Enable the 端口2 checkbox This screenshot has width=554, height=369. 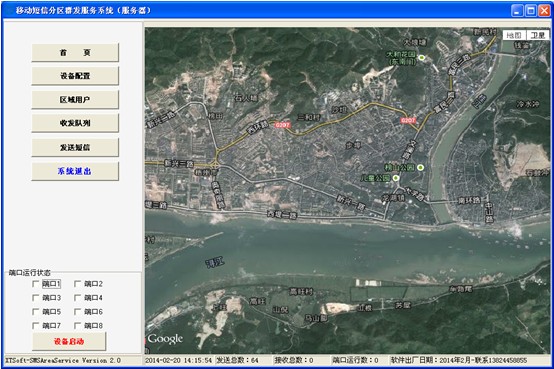pyautogui.click(x=77, y=284)
